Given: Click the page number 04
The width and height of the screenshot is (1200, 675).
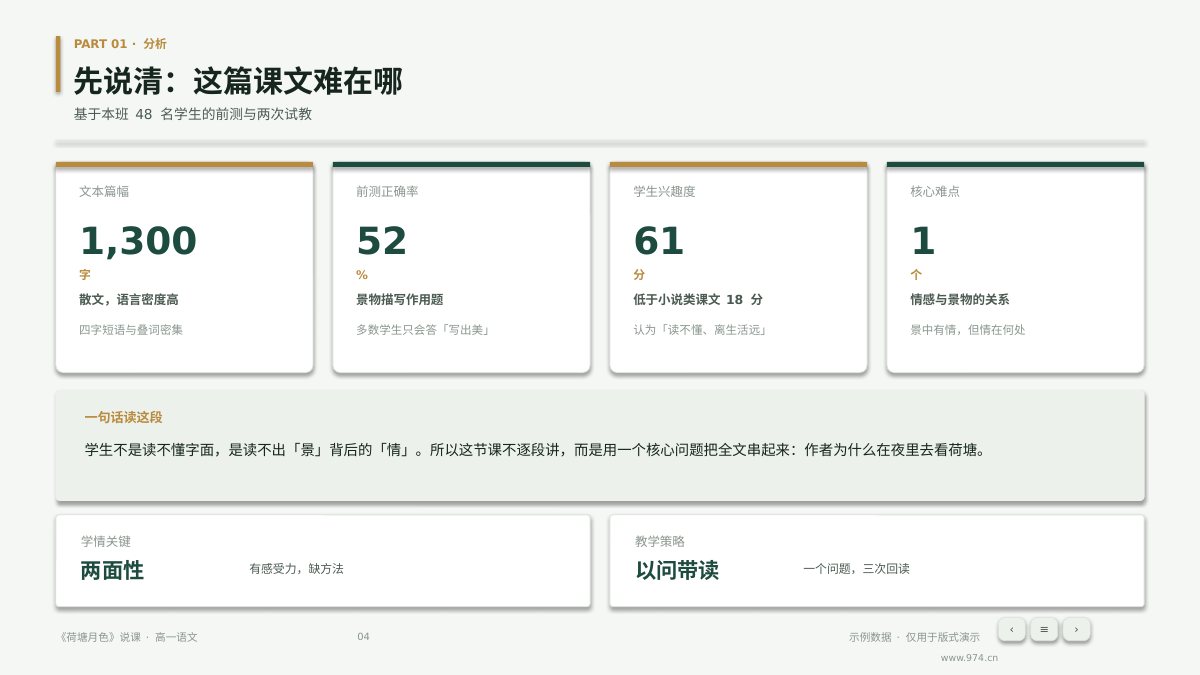Looking at the screenshot, I should (x=363, y=637).
